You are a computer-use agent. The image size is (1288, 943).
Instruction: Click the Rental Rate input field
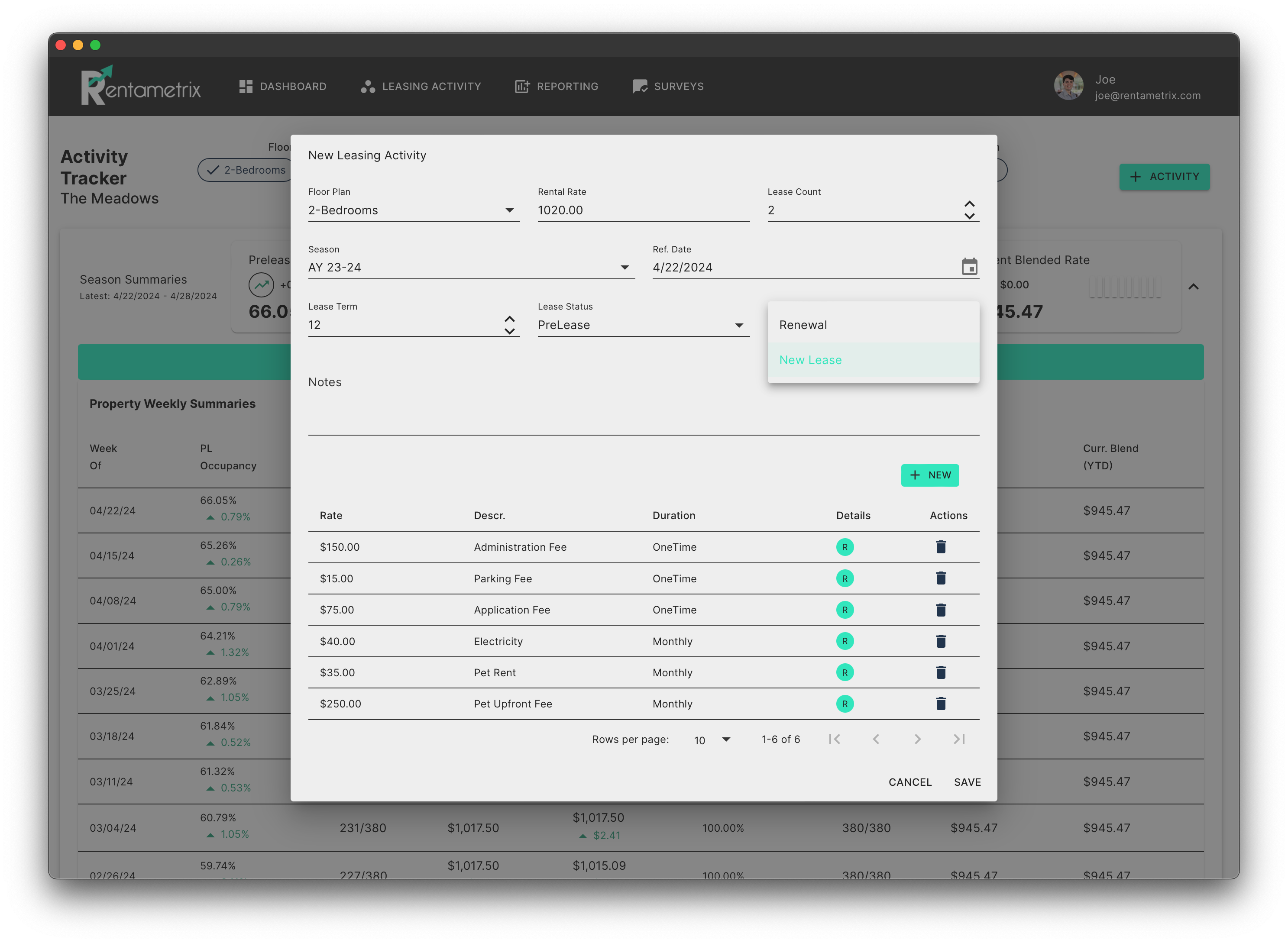[x=643, y=210]
